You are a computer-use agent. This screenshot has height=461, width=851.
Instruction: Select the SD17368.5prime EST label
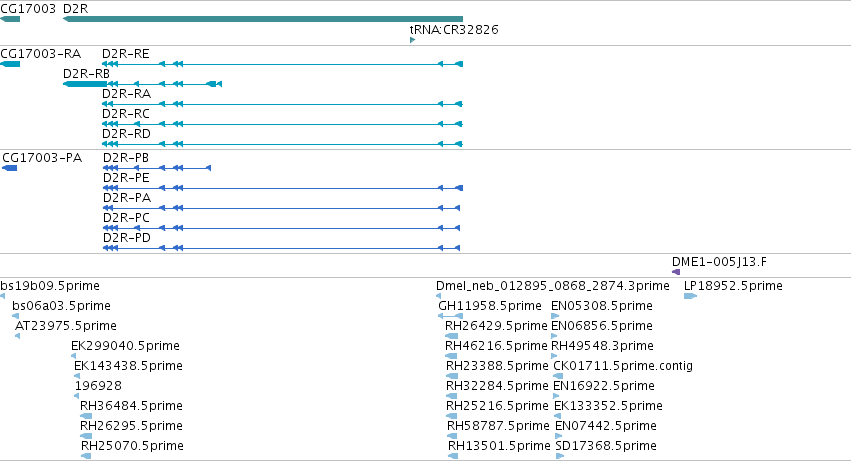click(606, 447)
